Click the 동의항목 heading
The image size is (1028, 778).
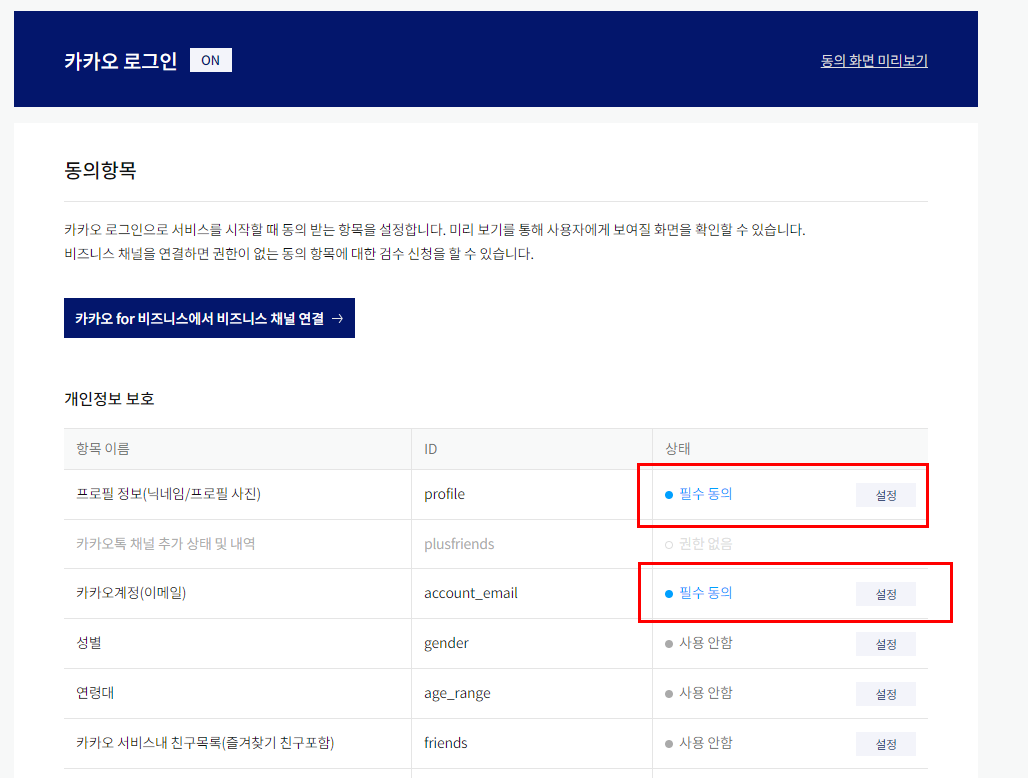tap(100, 170)
